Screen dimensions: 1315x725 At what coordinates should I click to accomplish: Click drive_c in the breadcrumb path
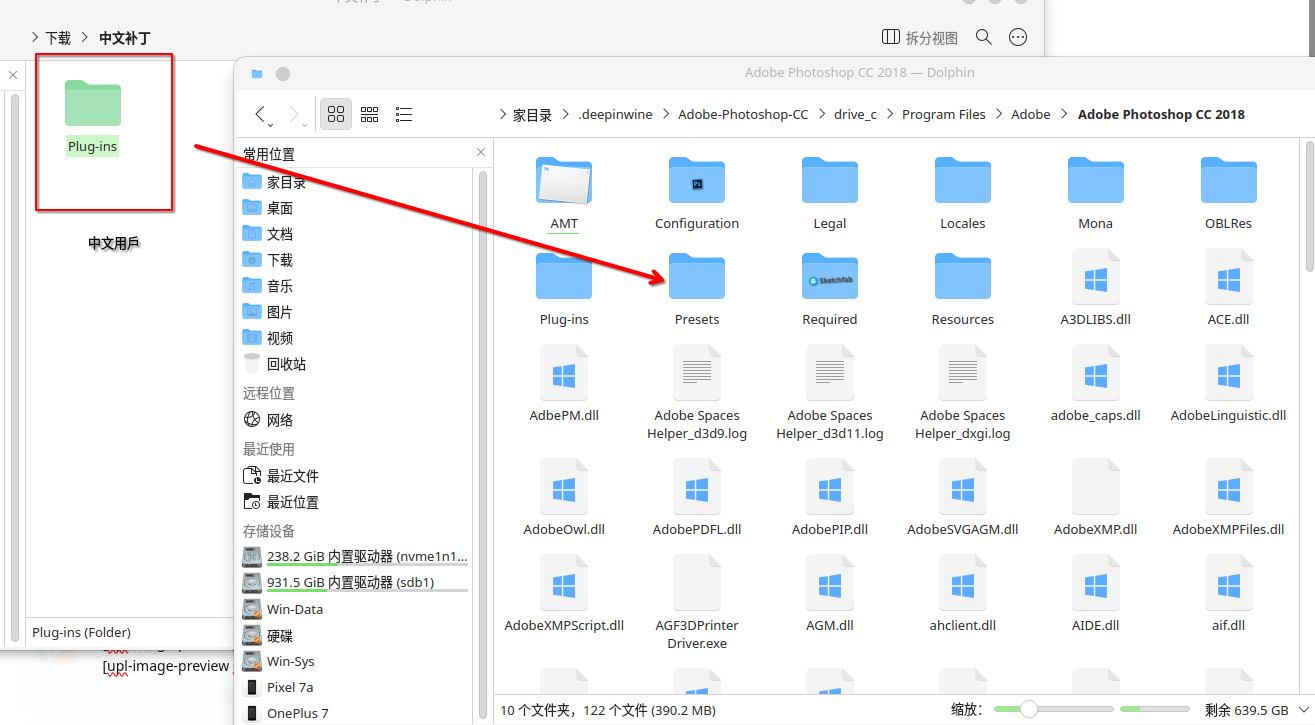click(855, 114)
